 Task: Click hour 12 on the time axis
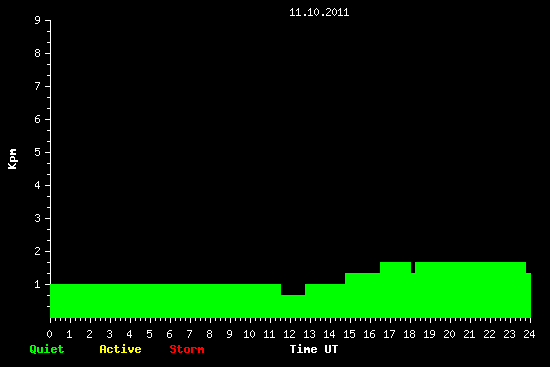point(289,334)
